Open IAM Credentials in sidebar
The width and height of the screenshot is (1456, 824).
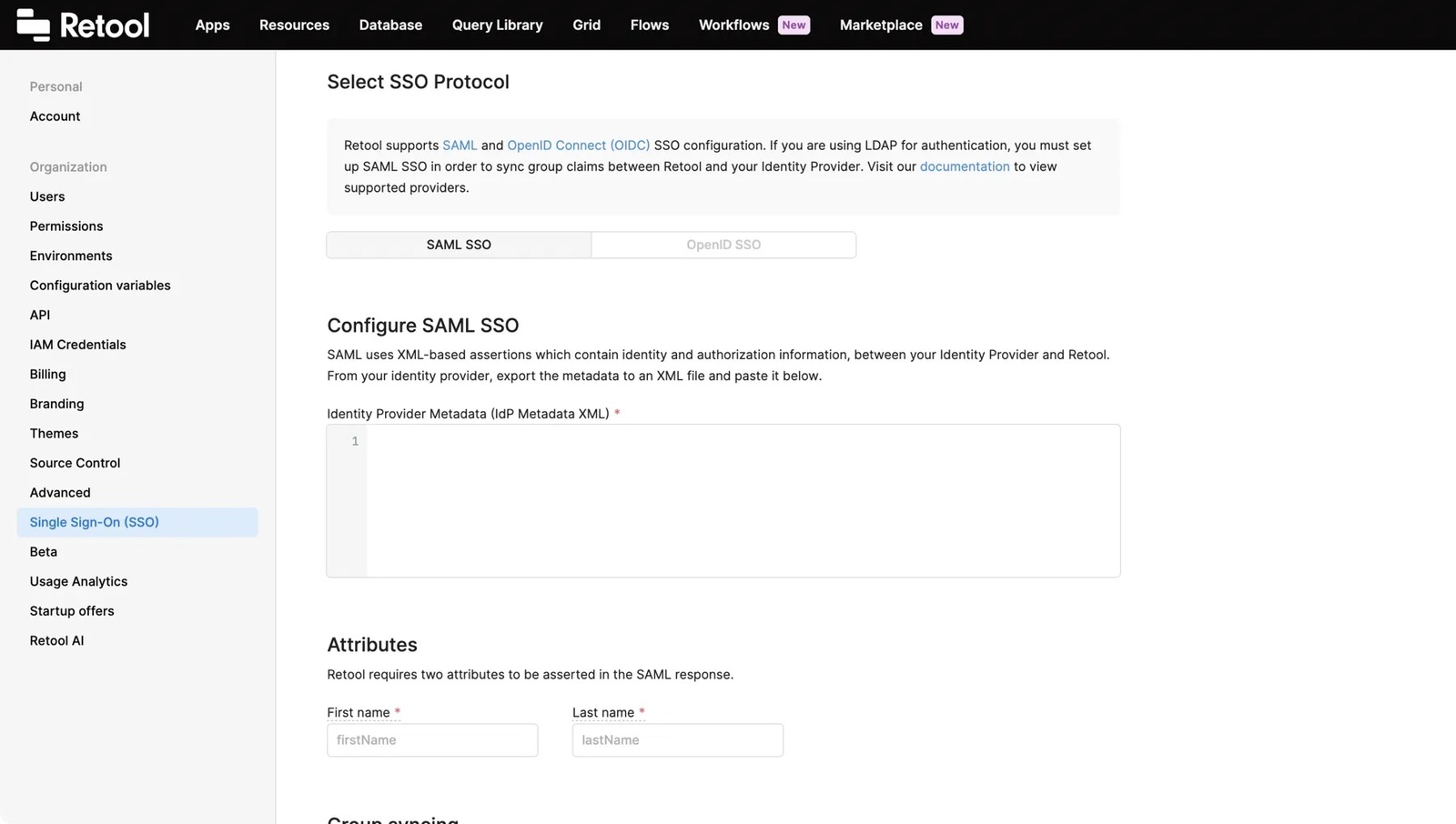[x=77, y=345]
